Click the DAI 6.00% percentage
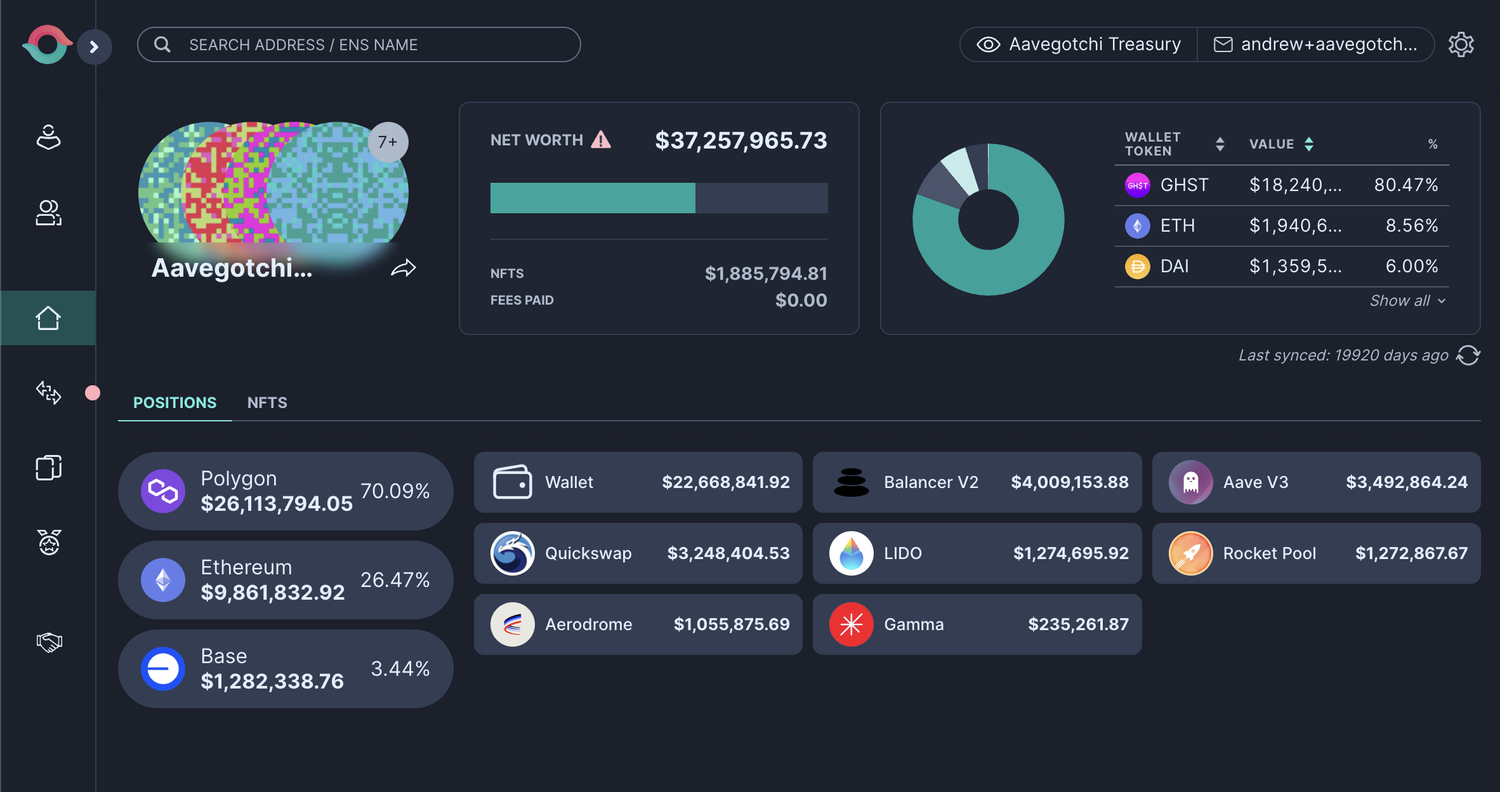 tap(1412, 267)
